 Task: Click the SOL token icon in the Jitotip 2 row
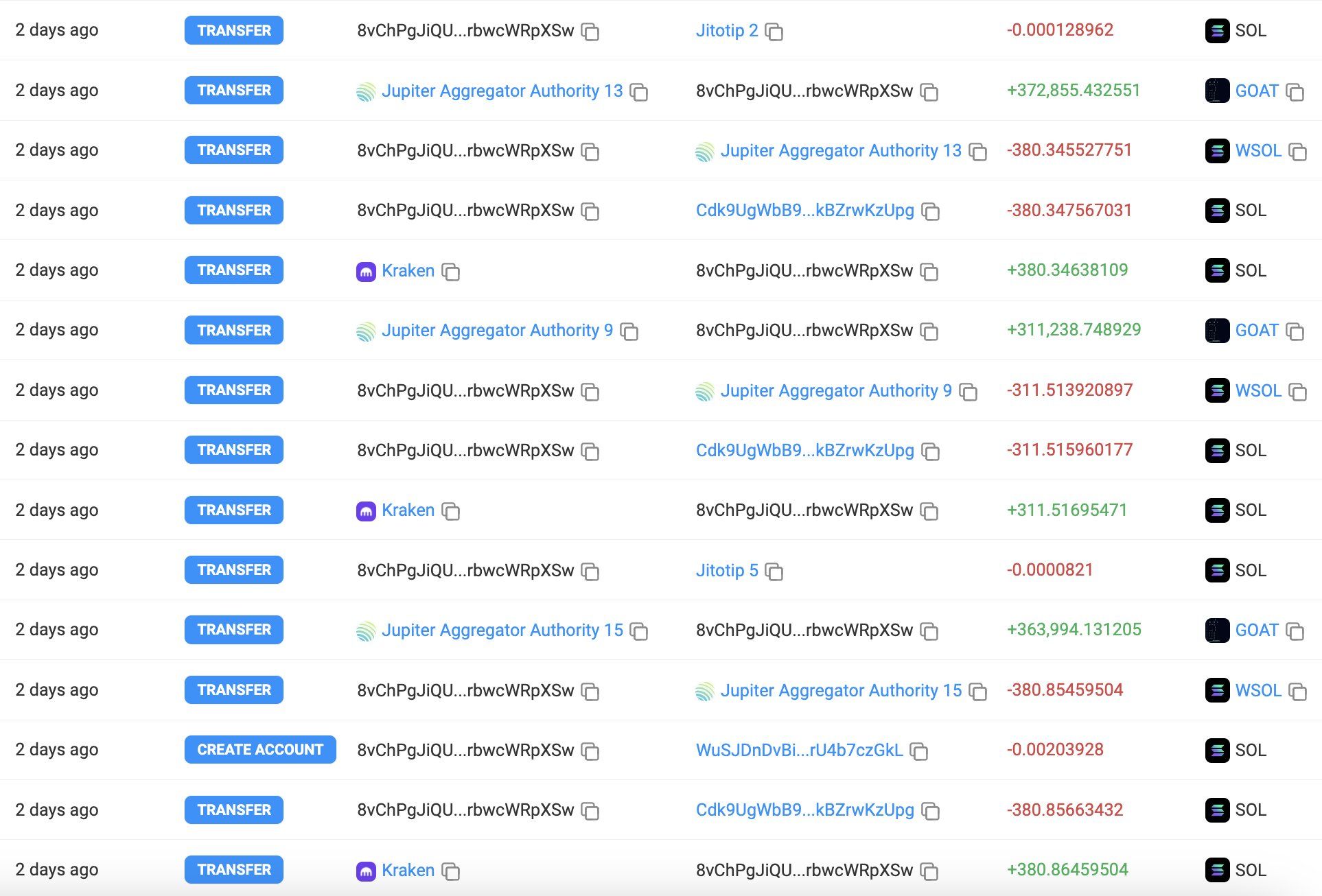[1218, 31]
